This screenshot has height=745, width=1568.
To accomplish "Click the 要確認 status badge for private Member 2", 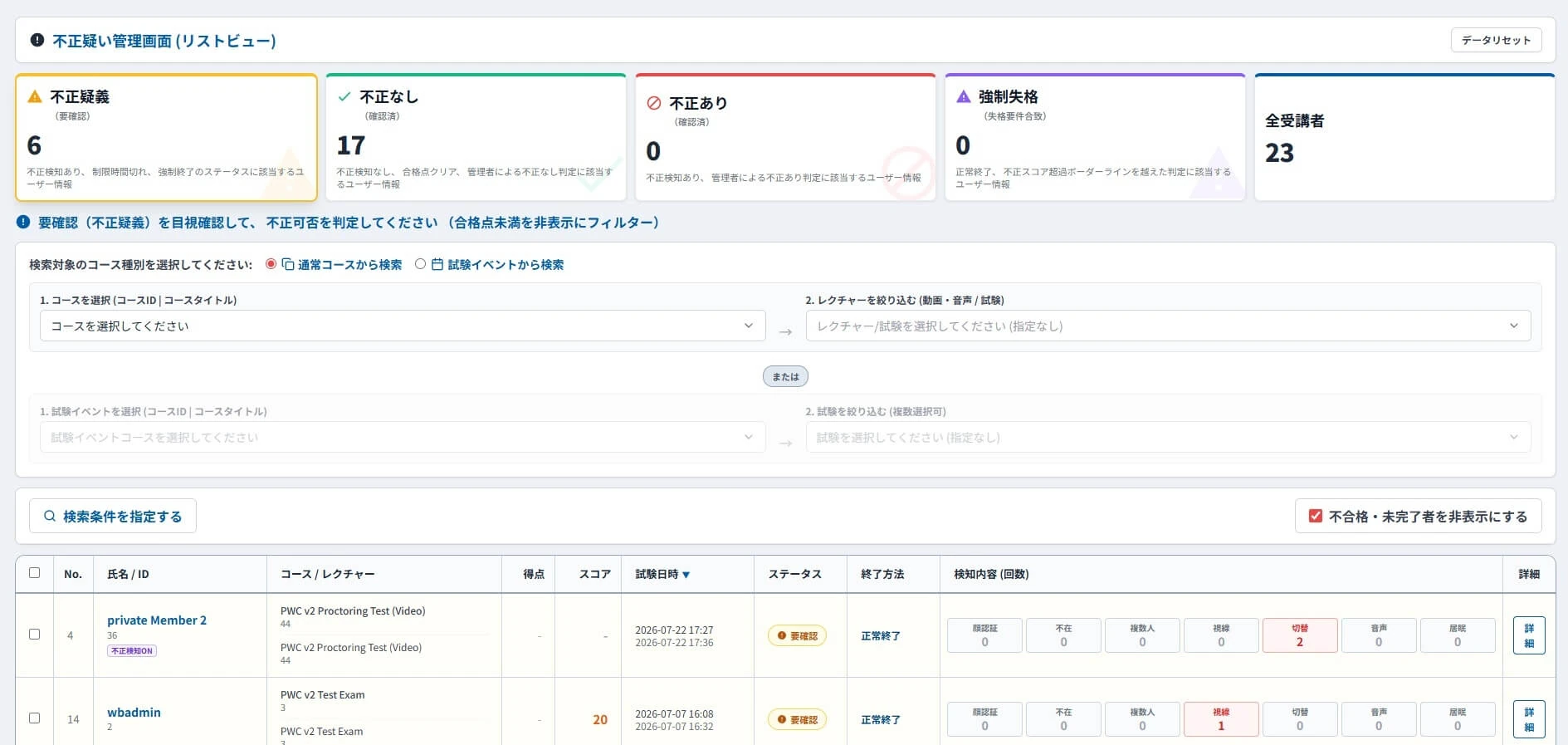I will 797,635.
